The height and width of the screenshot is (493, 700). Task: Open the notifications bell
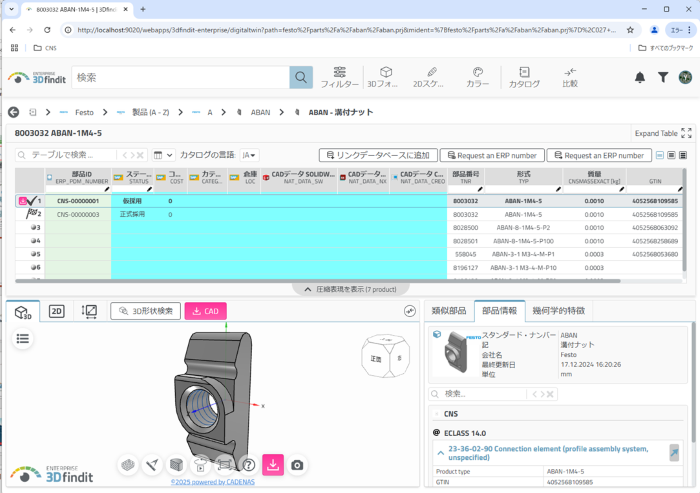click(x=640, y=78)
